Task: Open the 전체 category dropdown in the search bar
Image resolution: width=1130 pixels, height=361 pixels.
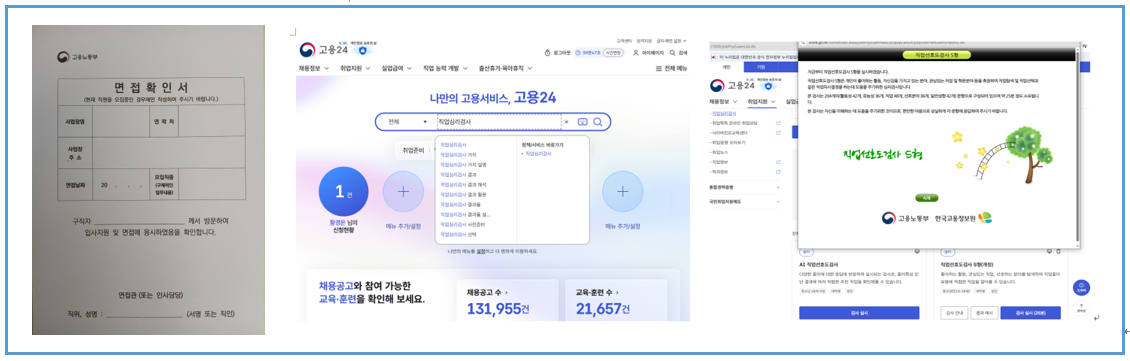Action: click(407, 122)
